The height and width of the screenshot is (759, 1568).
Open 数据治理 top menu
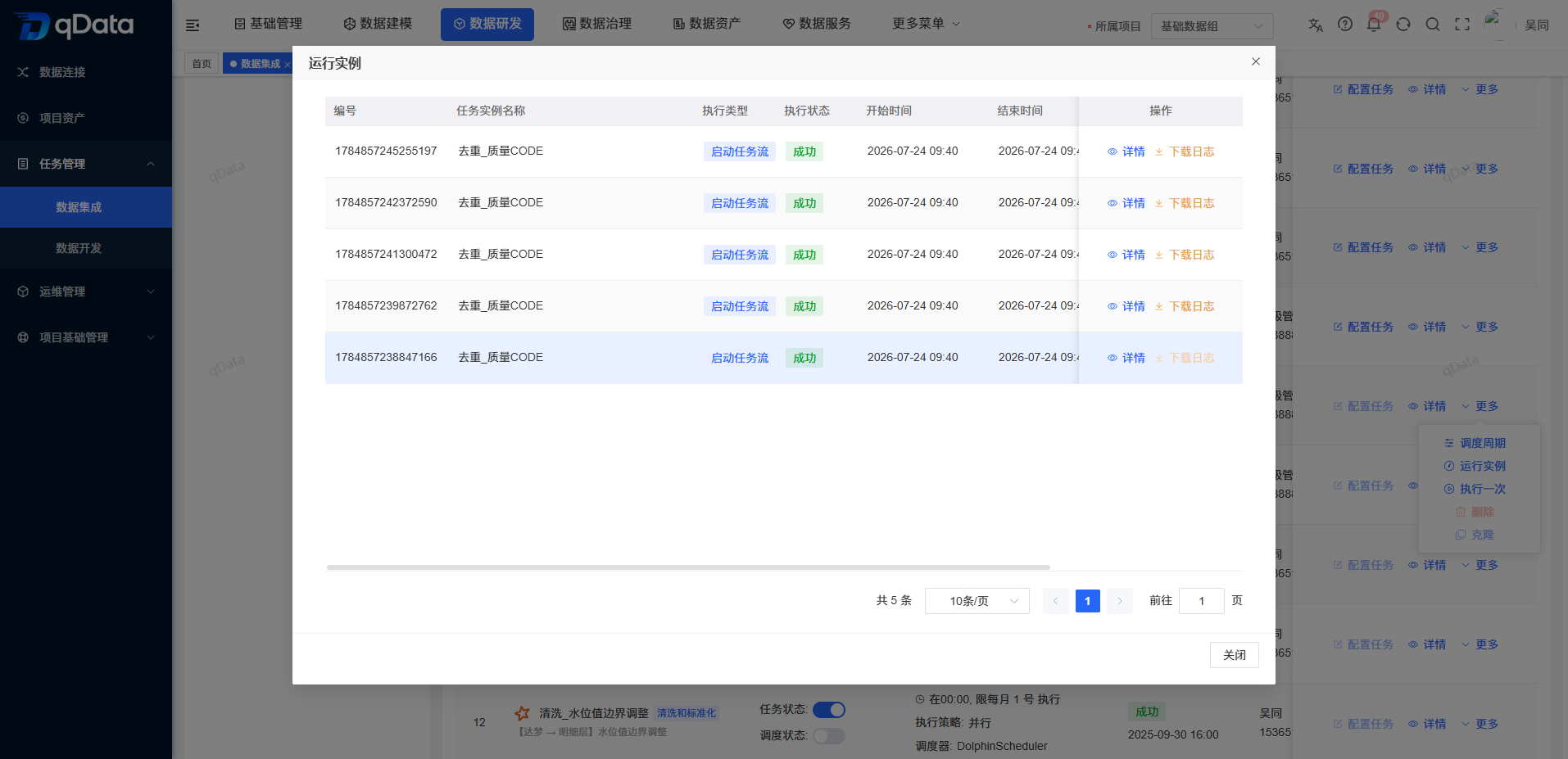coord(597,24)
